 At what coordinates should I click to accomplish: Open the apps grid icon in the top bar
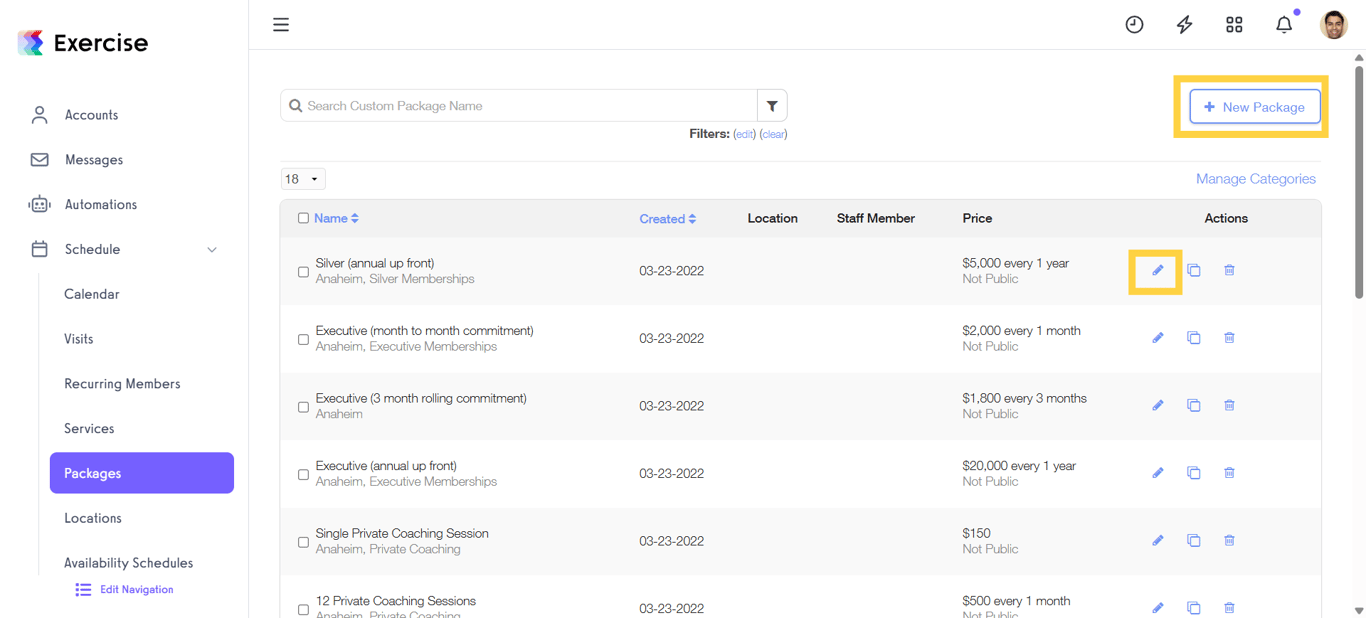coord(1234,24)
